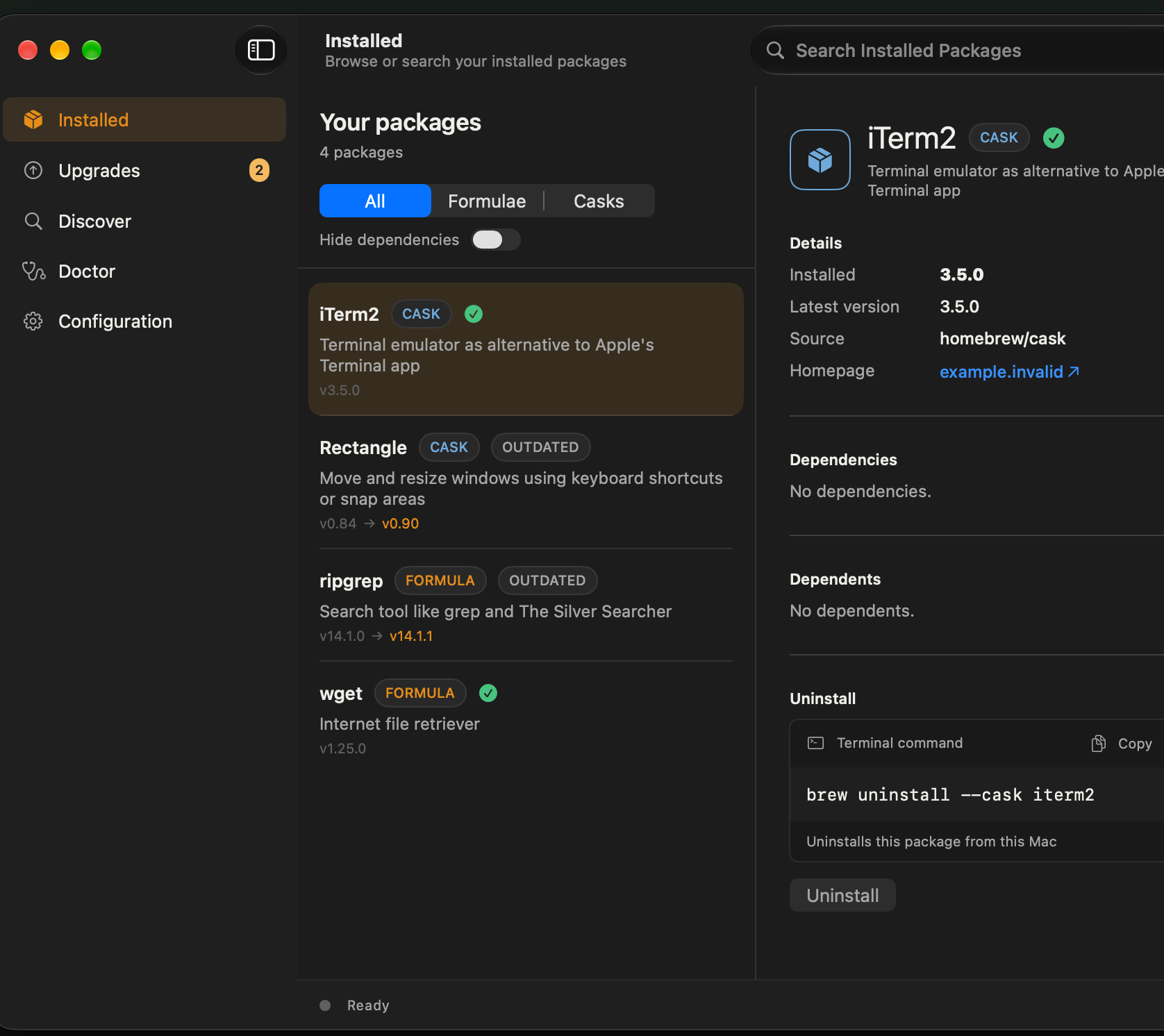Click the homebrew/cask source value
Viewport: 1164px width, 1036px height.
click(x=1002, y=339)
